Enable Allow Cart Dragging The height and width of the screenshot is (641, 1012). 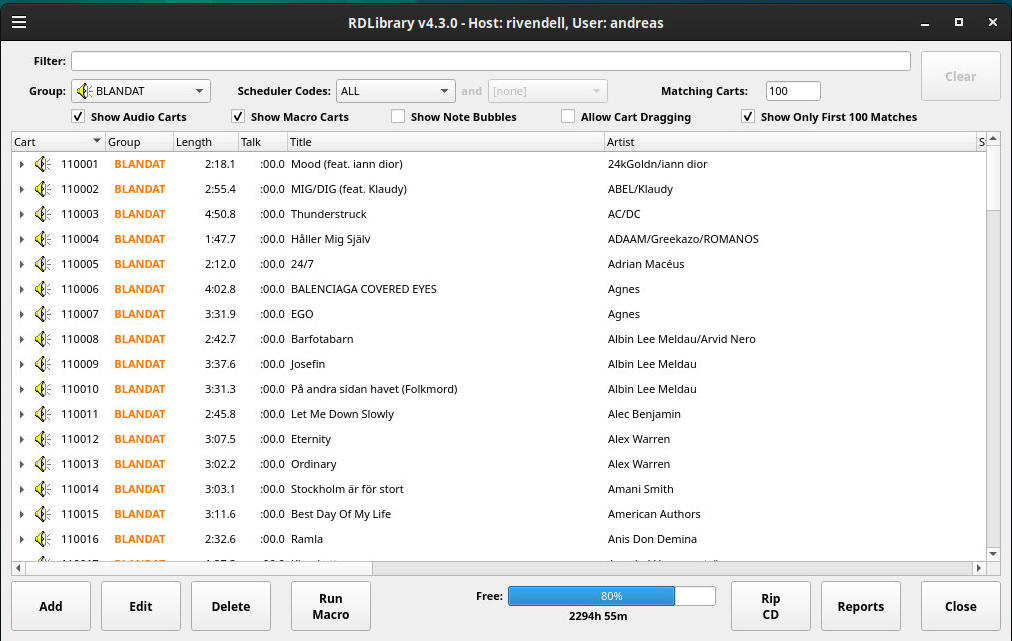[x=568, y=117]
